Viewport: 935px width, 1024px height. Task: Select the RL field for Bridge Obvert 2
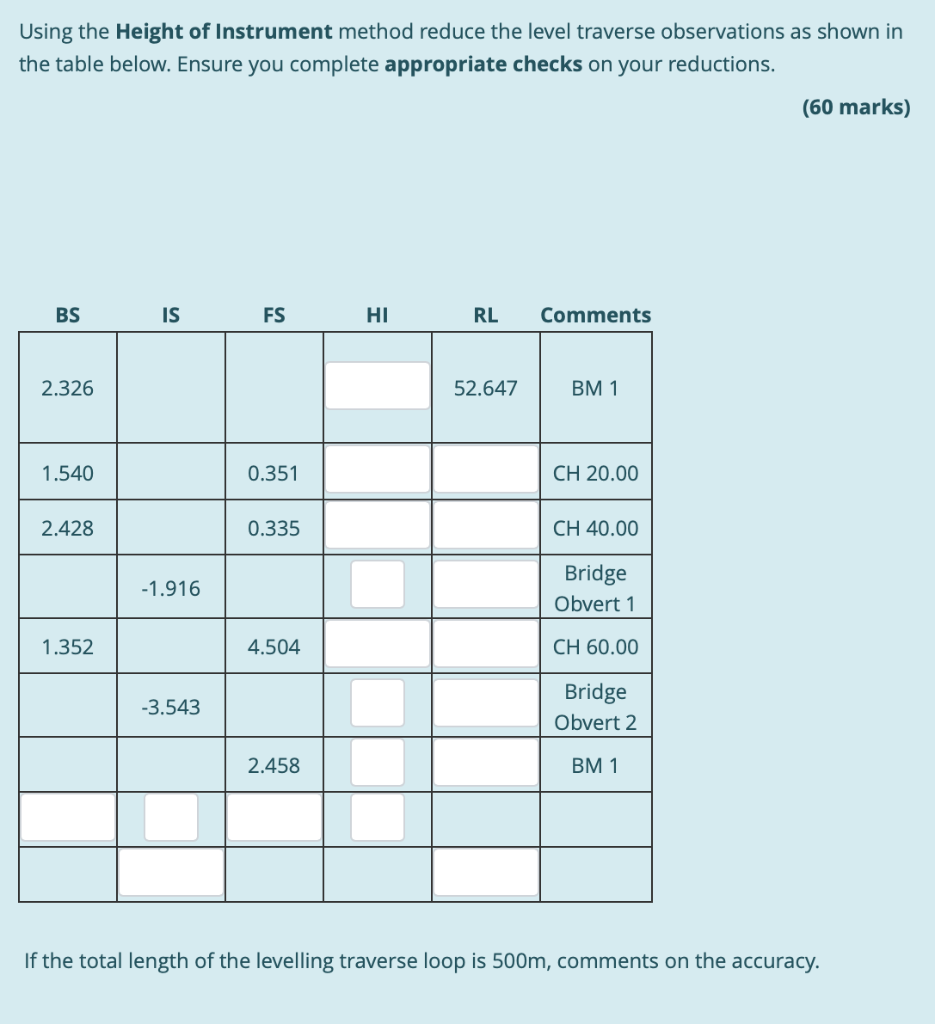[484, 701]
